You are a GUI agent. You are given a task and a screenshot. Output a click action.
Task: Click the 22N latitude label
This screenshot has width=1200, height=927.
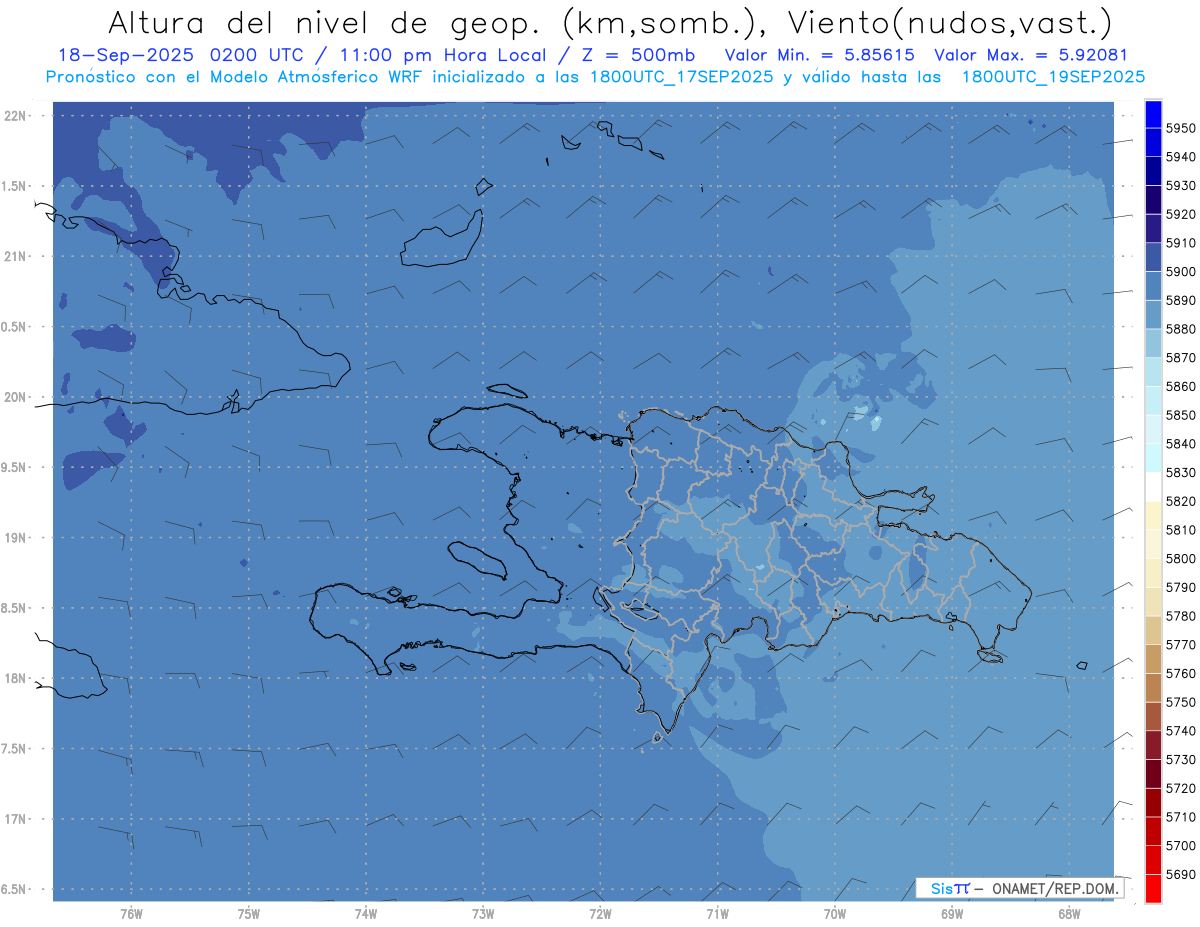[x=14, y=116]
